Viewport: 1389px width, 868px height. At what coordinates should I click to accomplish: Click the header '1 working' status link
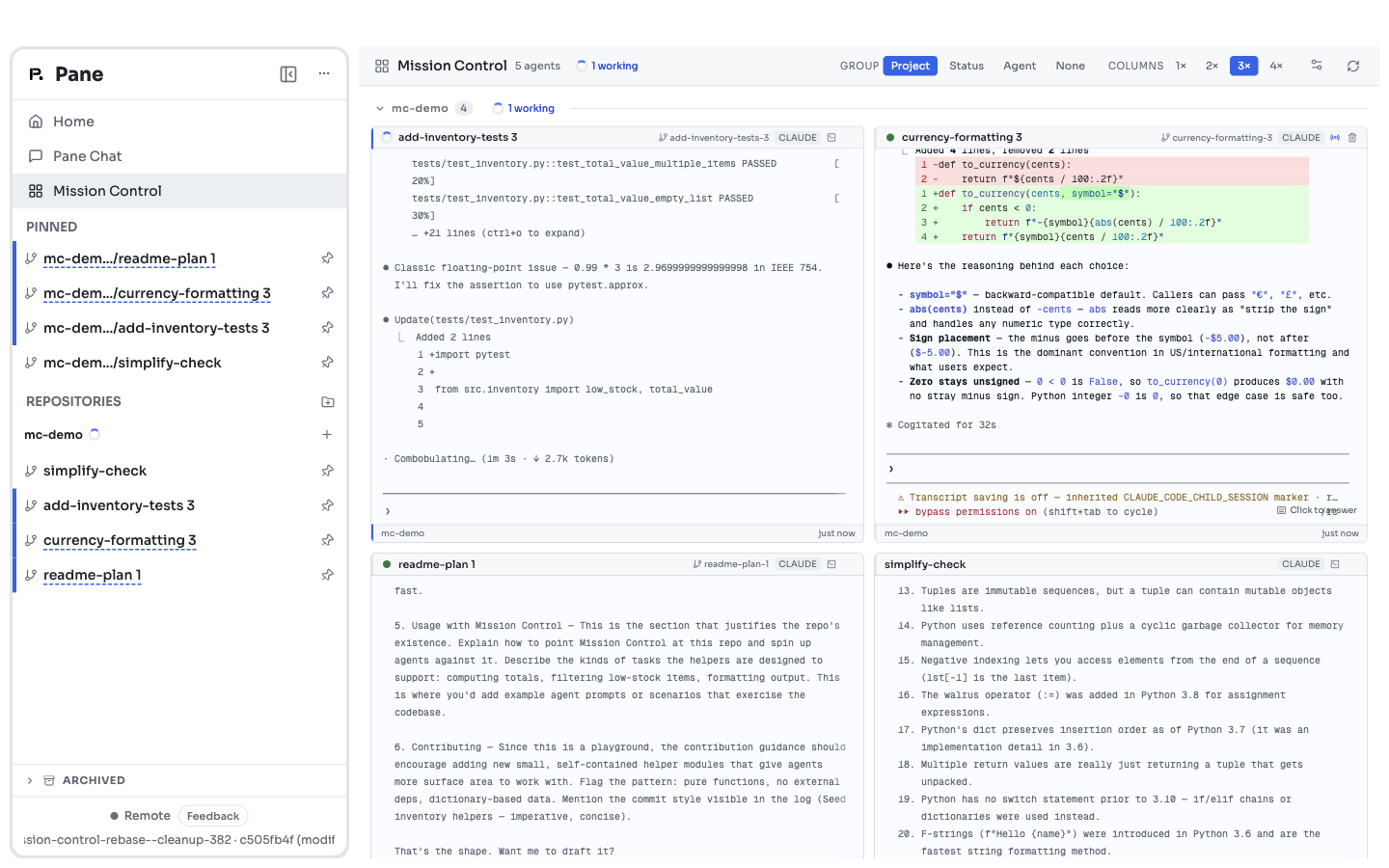point(608,66)
